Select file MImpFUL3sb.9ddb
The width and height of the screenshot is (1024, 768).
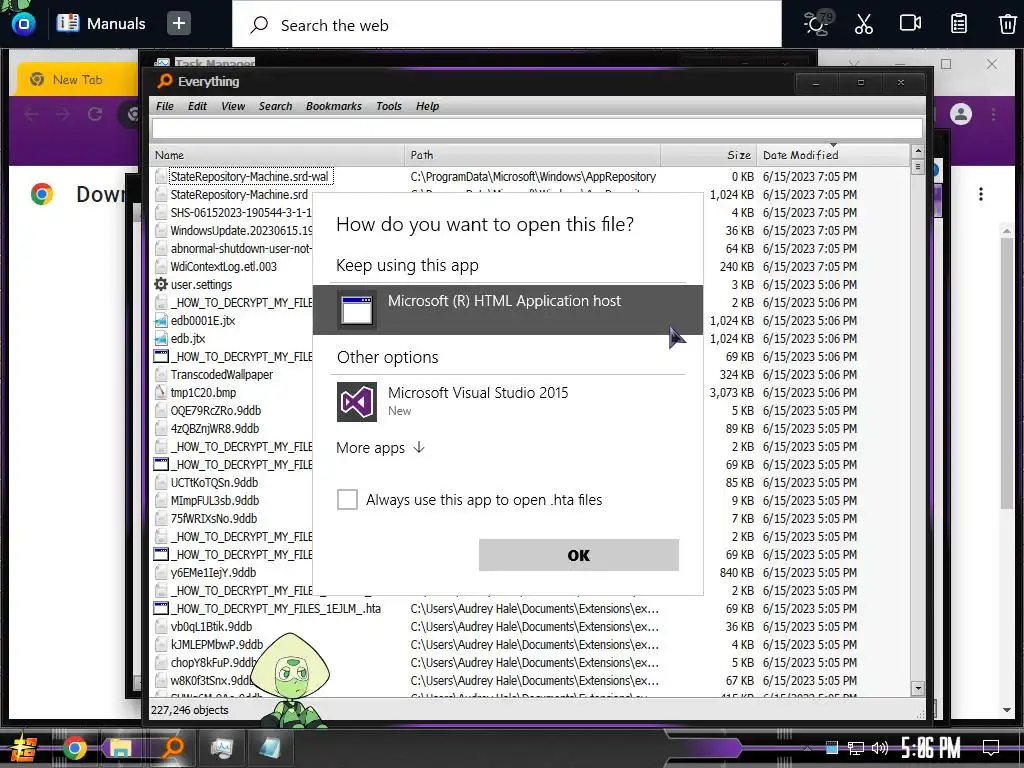click(x=215, y=501)
